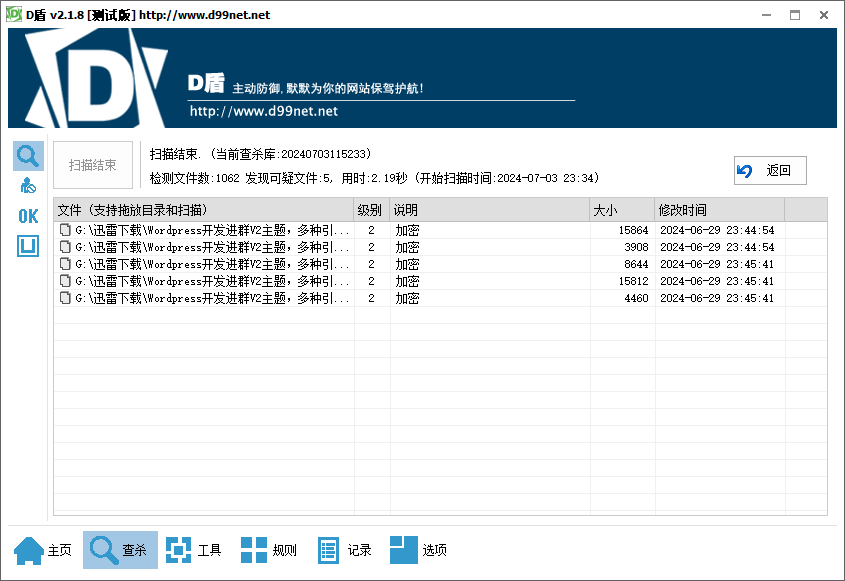
Task: Sort by the 文件 column header
Action: (x=204, y=210)
